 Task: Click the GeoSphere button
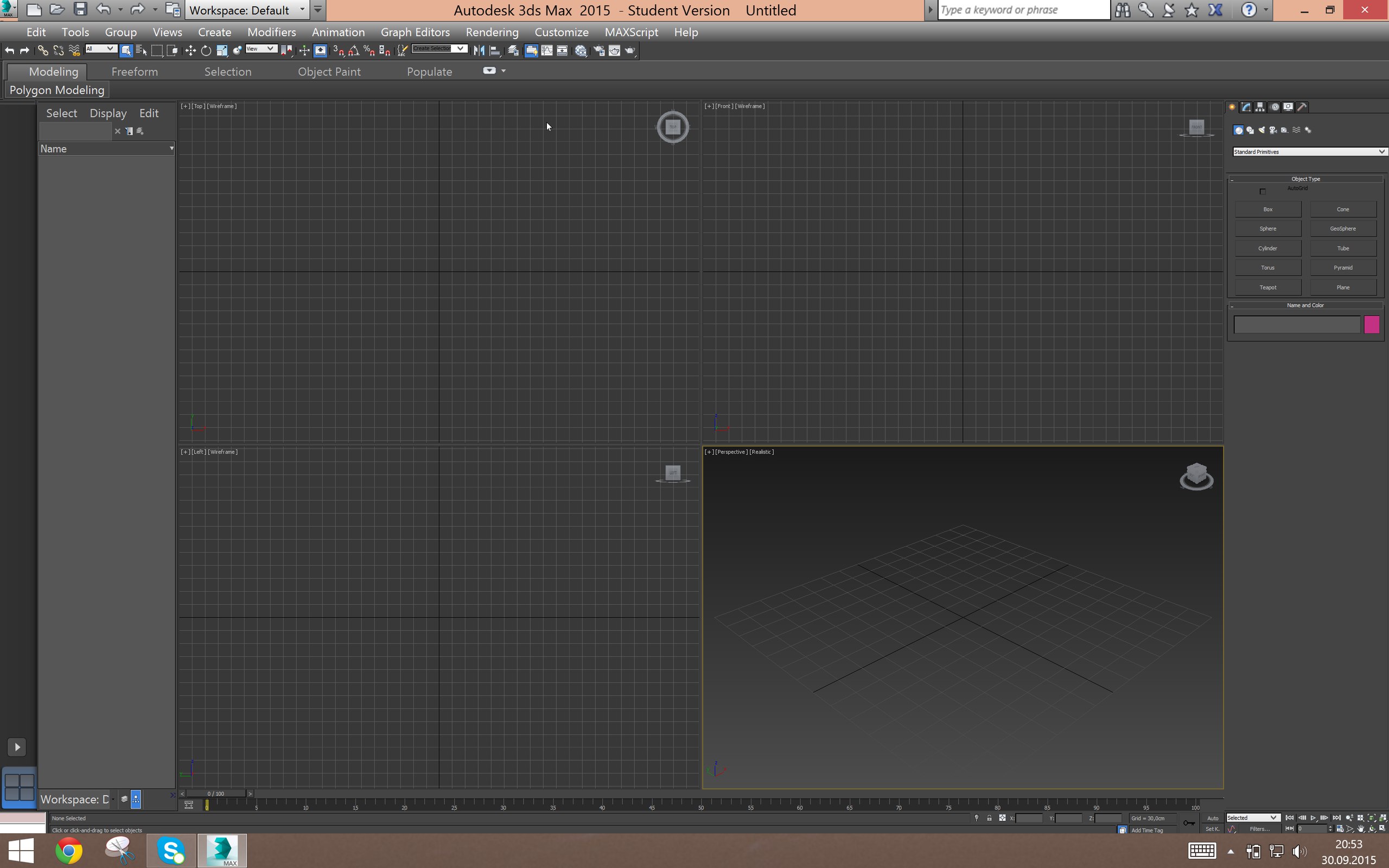point(1343,229)
